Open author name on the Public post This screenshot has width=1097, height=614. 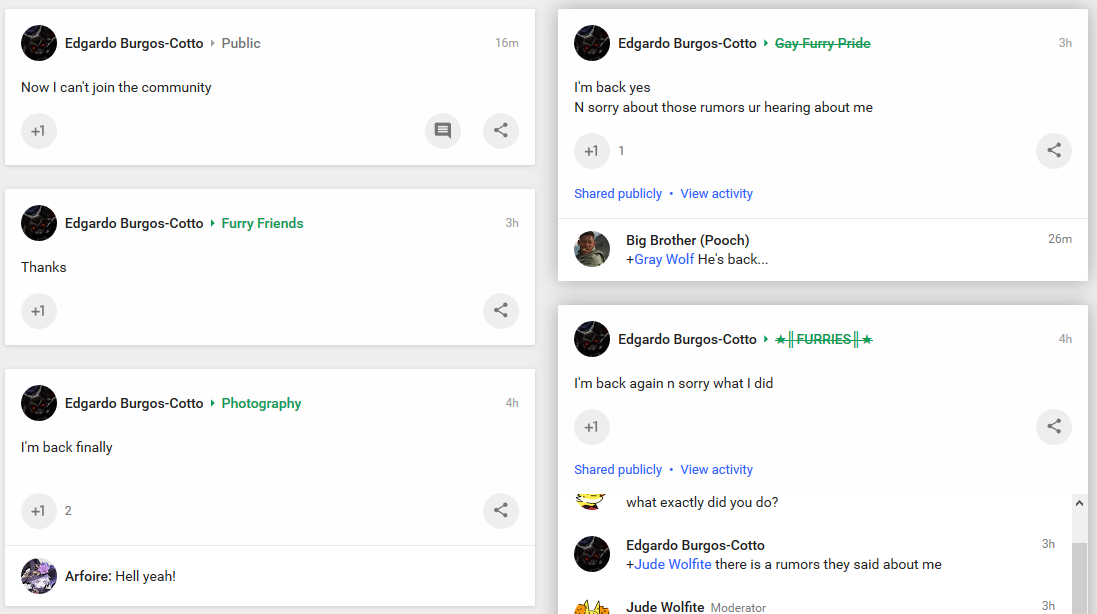point(134,43)
